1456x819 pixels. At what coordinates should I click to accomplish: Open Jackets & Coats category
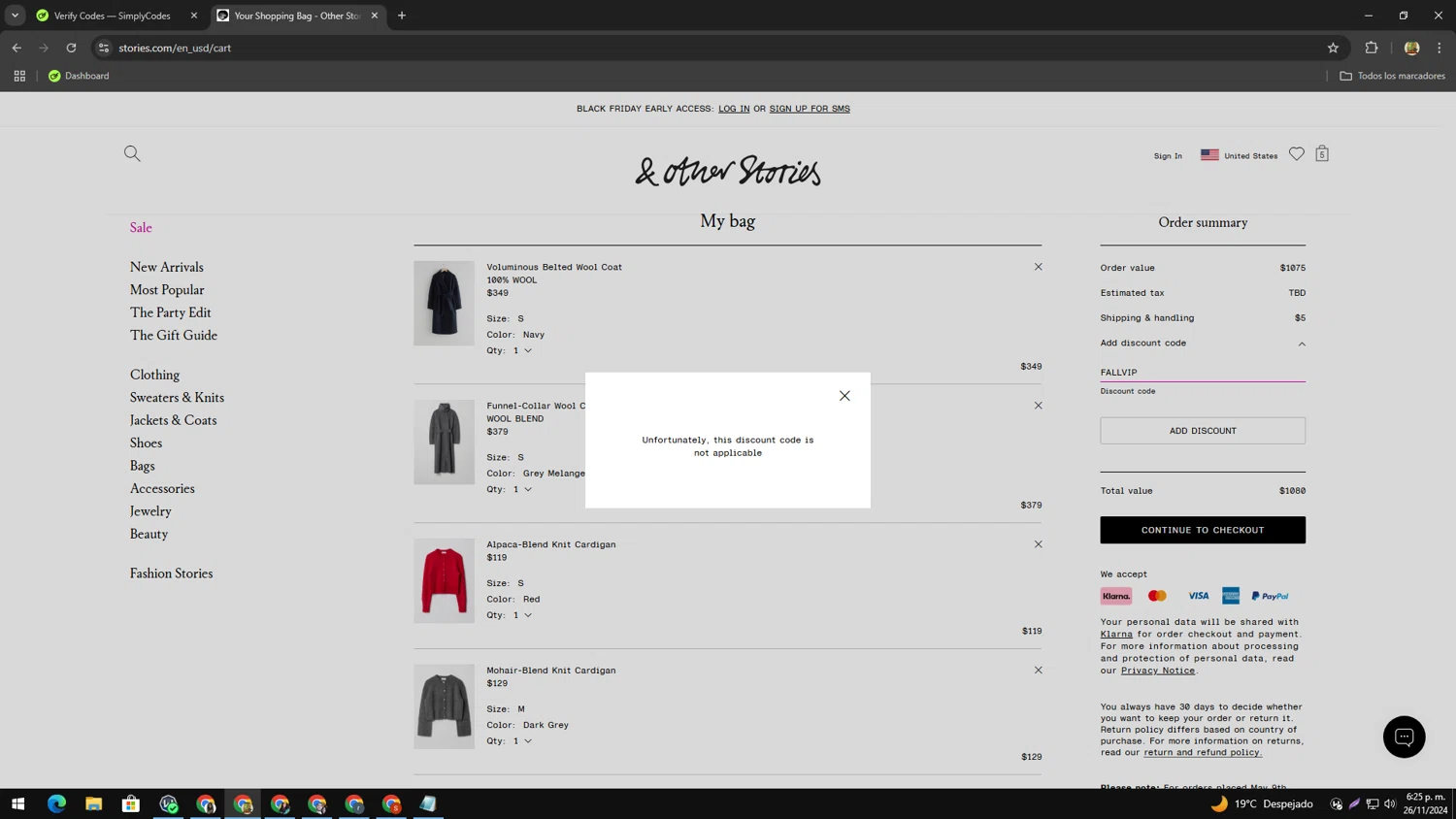pyautogui.click(x=174, y=420)
